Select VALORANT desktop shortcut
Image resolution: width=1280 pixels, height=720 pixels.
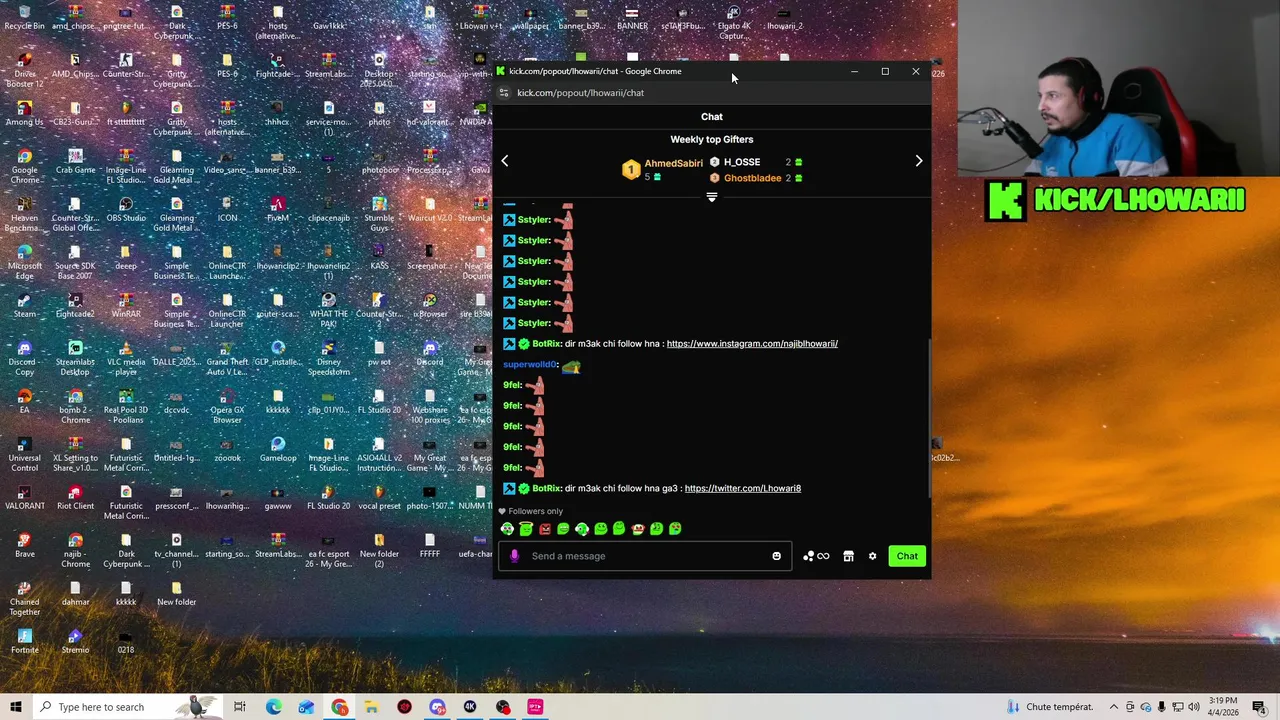[x=24, y=498]
